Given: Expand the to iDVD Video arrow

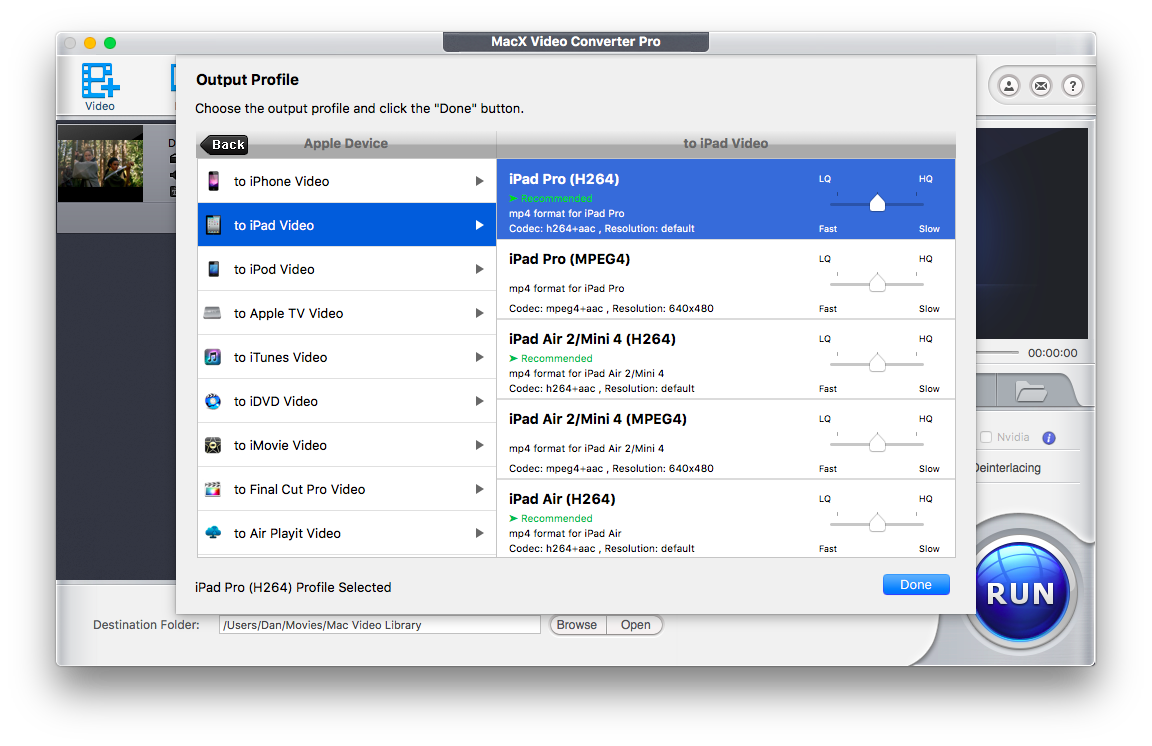Looking at the screenshot, I should click(x=479, y=401).
